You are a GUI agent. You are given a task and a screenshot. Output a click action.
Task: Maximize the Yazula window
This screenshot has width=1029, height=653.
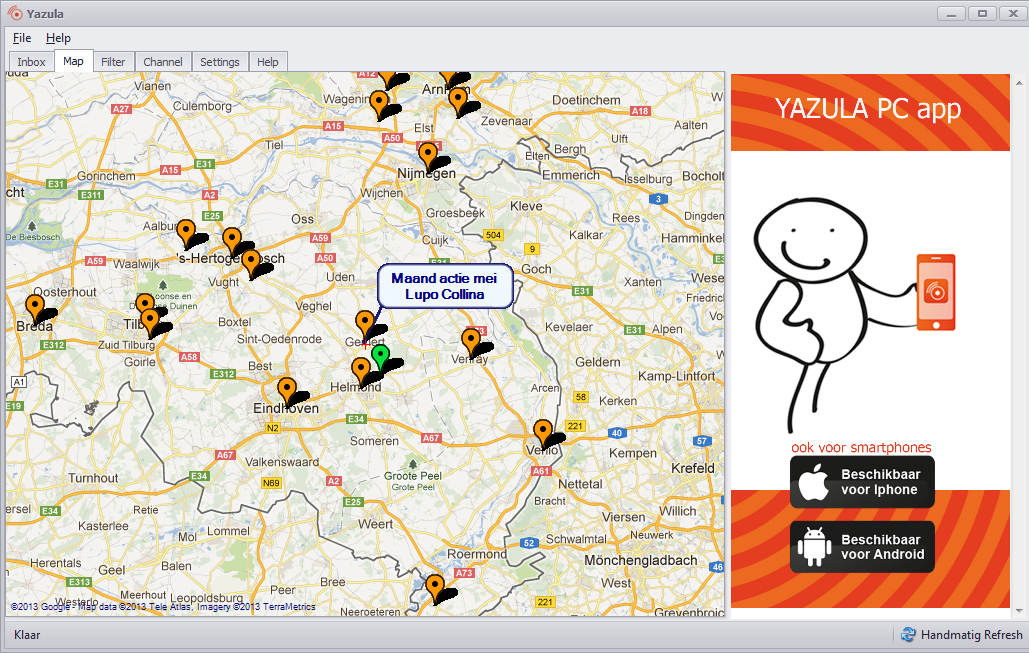point(982,13)
